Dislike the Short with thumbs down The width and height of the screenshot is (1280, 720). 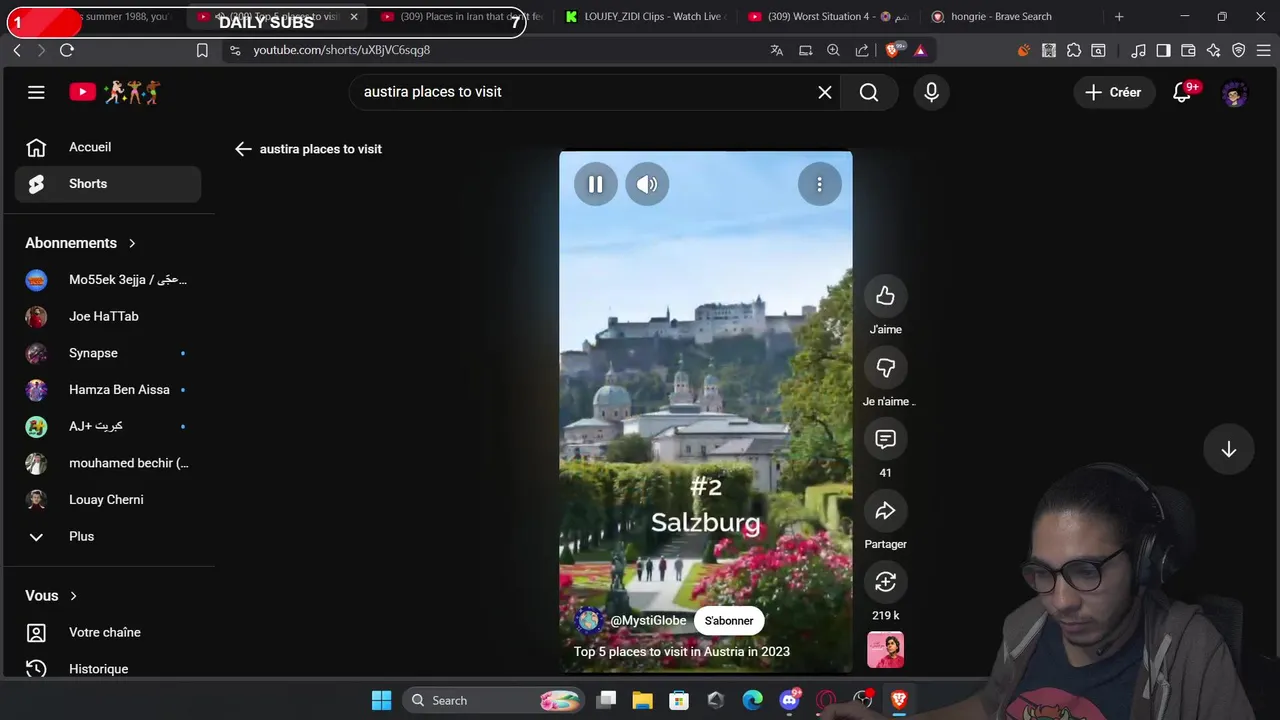click(885, 368)
